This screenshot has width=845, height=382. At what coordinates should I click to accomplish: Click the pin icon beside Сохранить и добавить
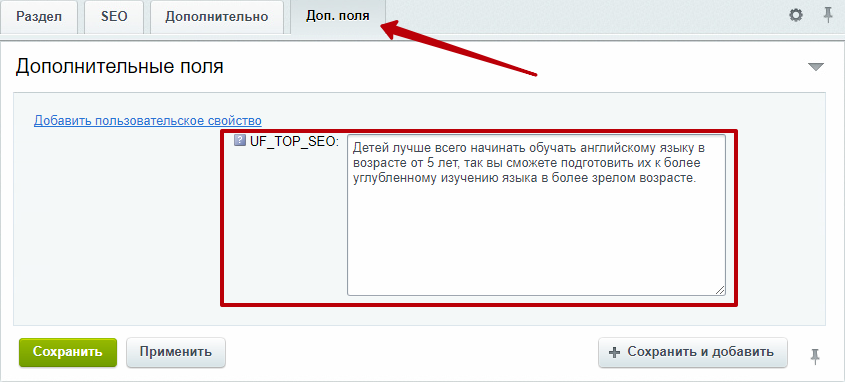pos(815,355)
